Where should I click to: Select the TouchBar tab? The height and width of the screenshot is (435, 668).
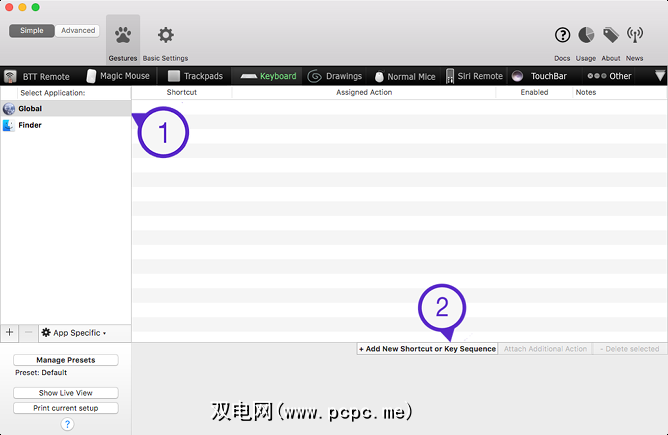click(x=539, y=76)
